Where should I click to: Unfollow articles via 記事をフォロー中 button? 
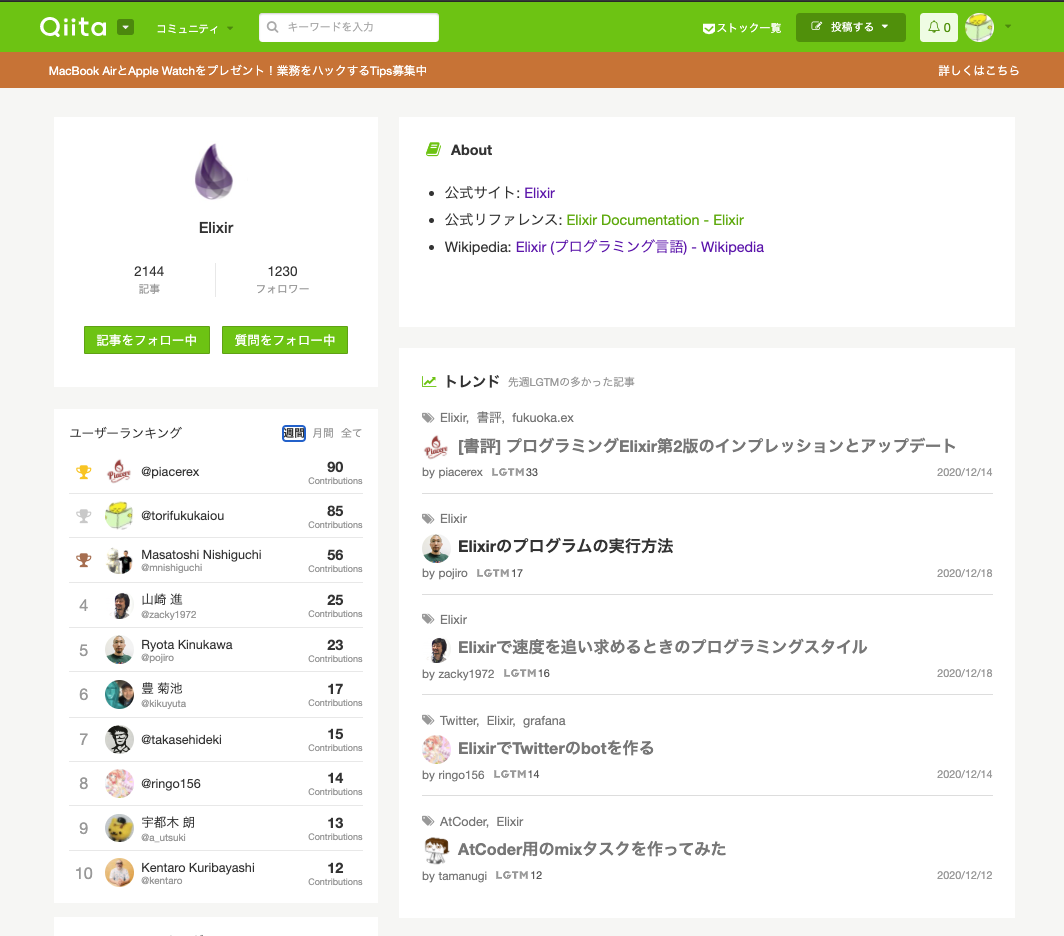coord(146,340)
